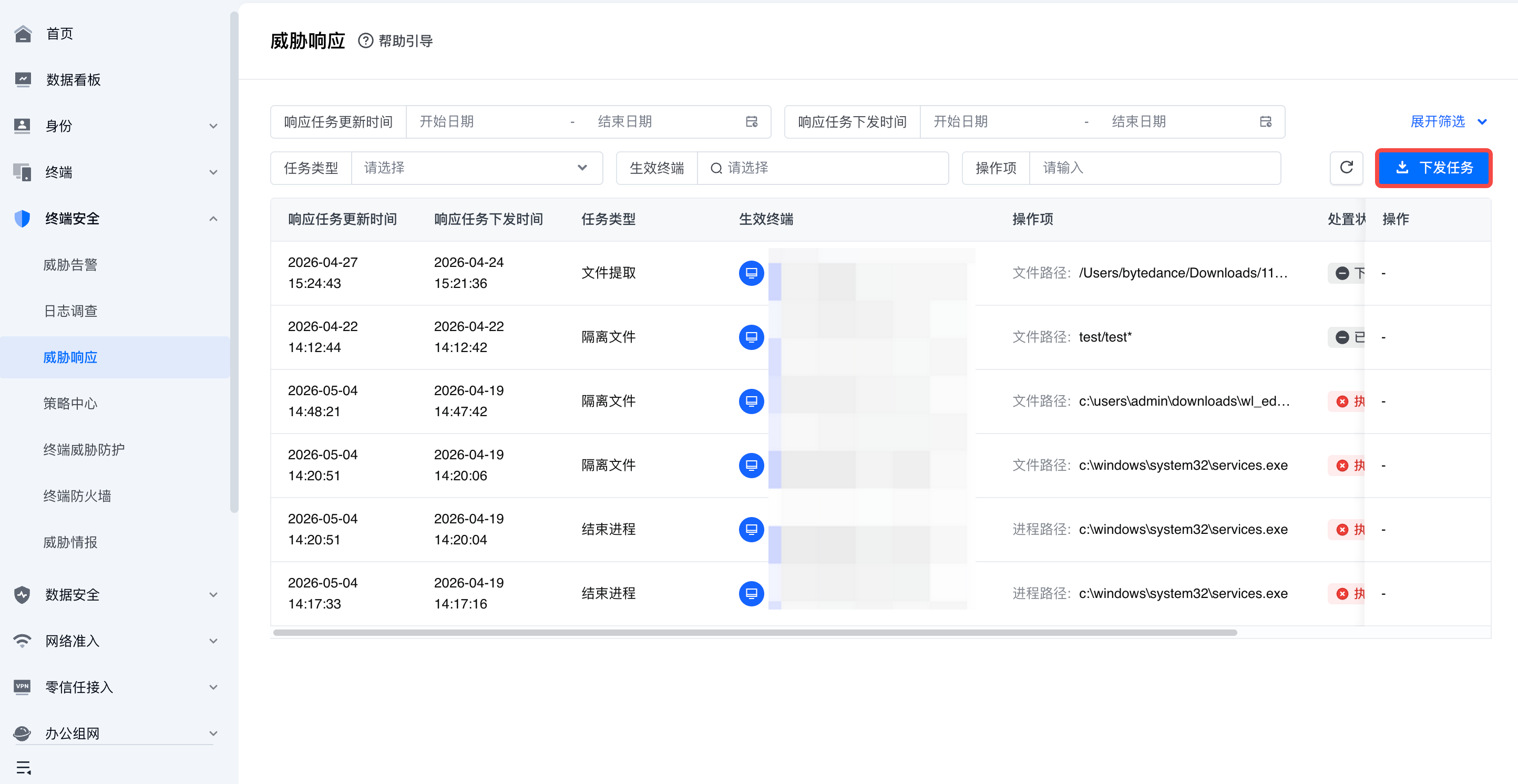This screenshot has width=1518, height=784.
Task: Click the 操作项 column header
Action: (1032, 220)
